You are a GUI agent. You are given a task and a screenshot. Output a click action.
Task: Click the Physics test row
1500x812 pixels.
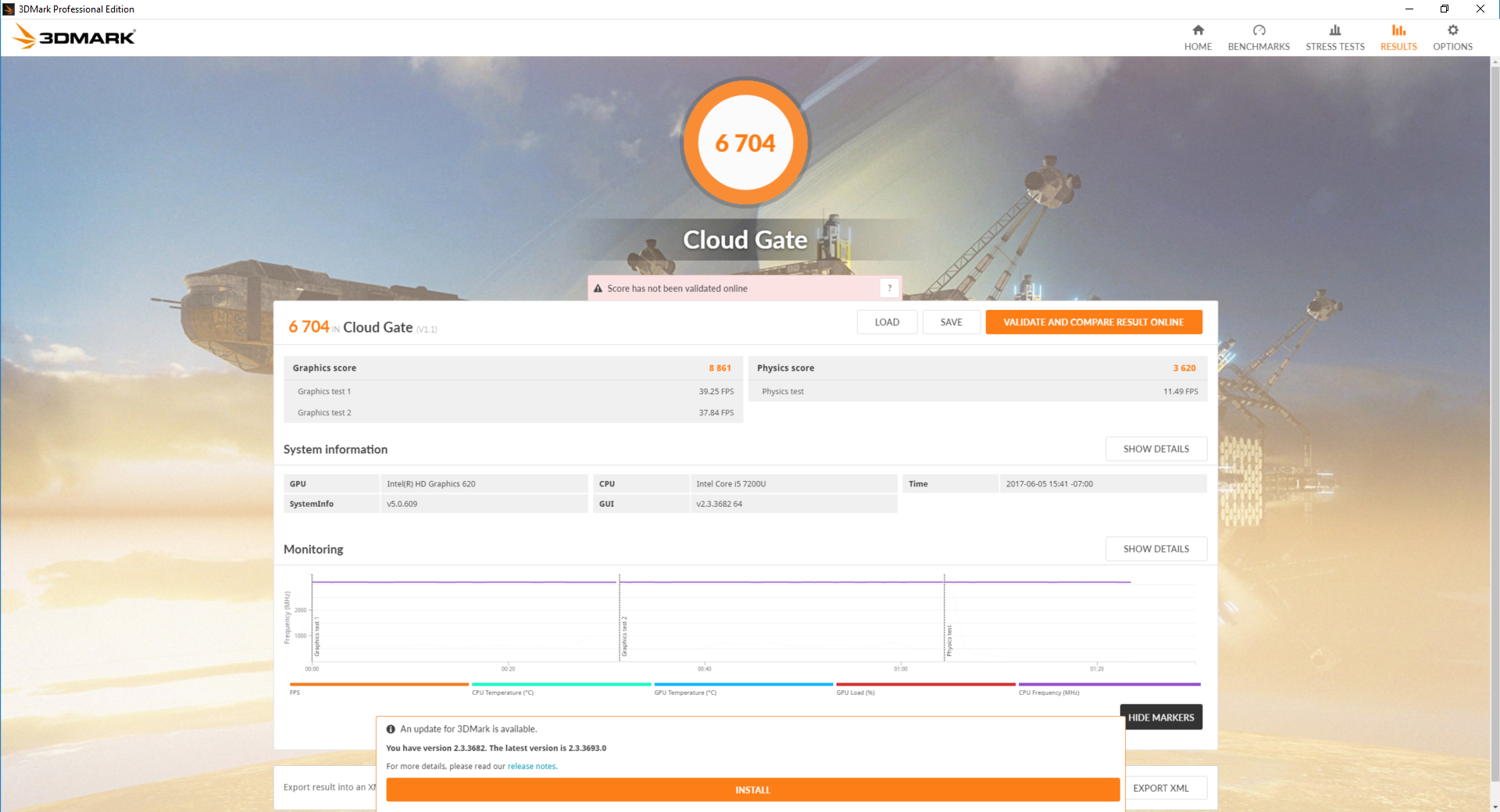click(x=978, y=392)
